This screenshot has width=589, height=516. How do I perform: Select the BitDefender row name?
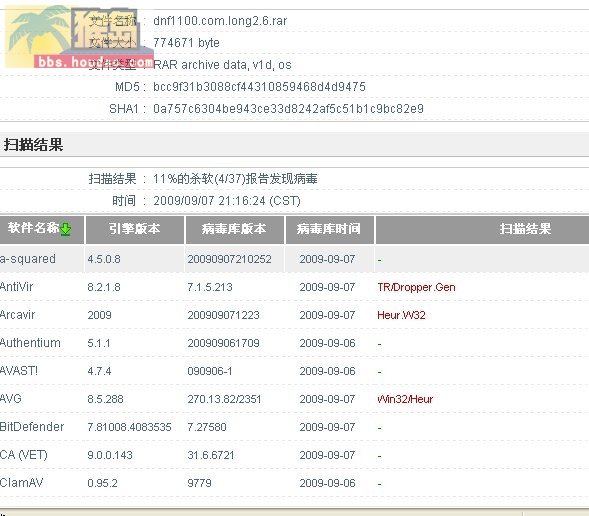pos(32,427)
